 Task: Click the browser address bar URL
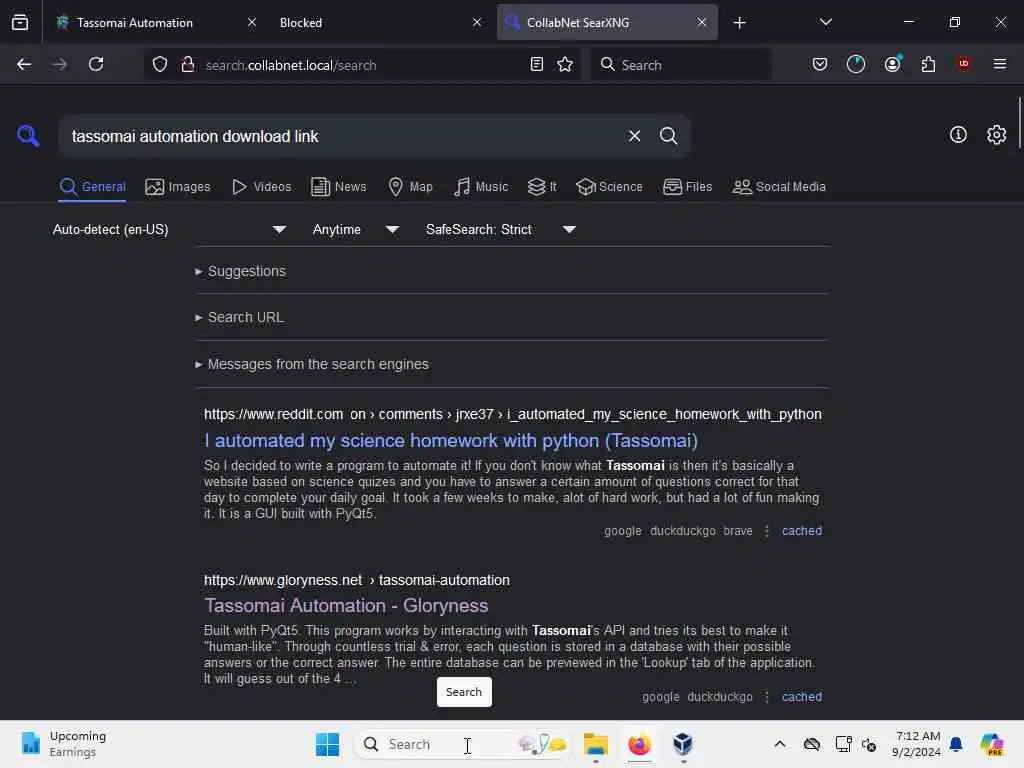291,65
